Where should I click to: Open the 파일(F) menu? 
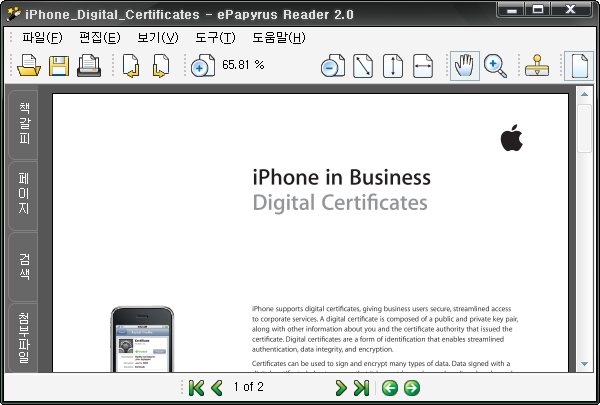pyautogui.click(x=42, y=38)
